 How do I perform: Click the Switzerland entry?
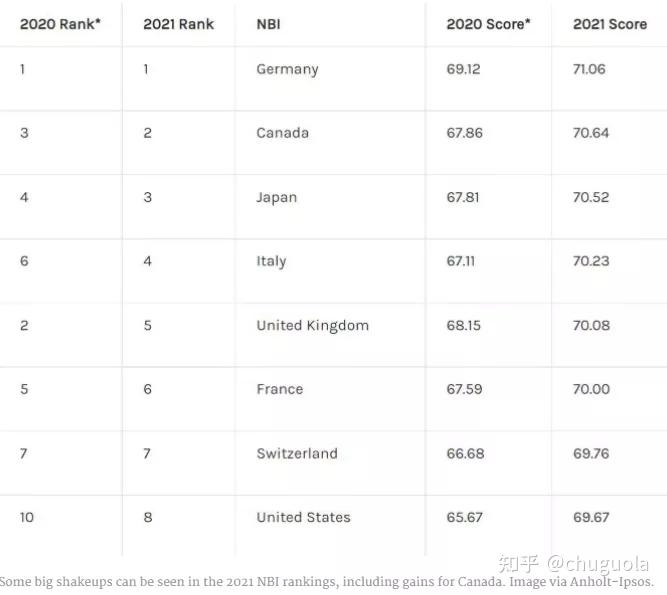click(x=297, y=453)
